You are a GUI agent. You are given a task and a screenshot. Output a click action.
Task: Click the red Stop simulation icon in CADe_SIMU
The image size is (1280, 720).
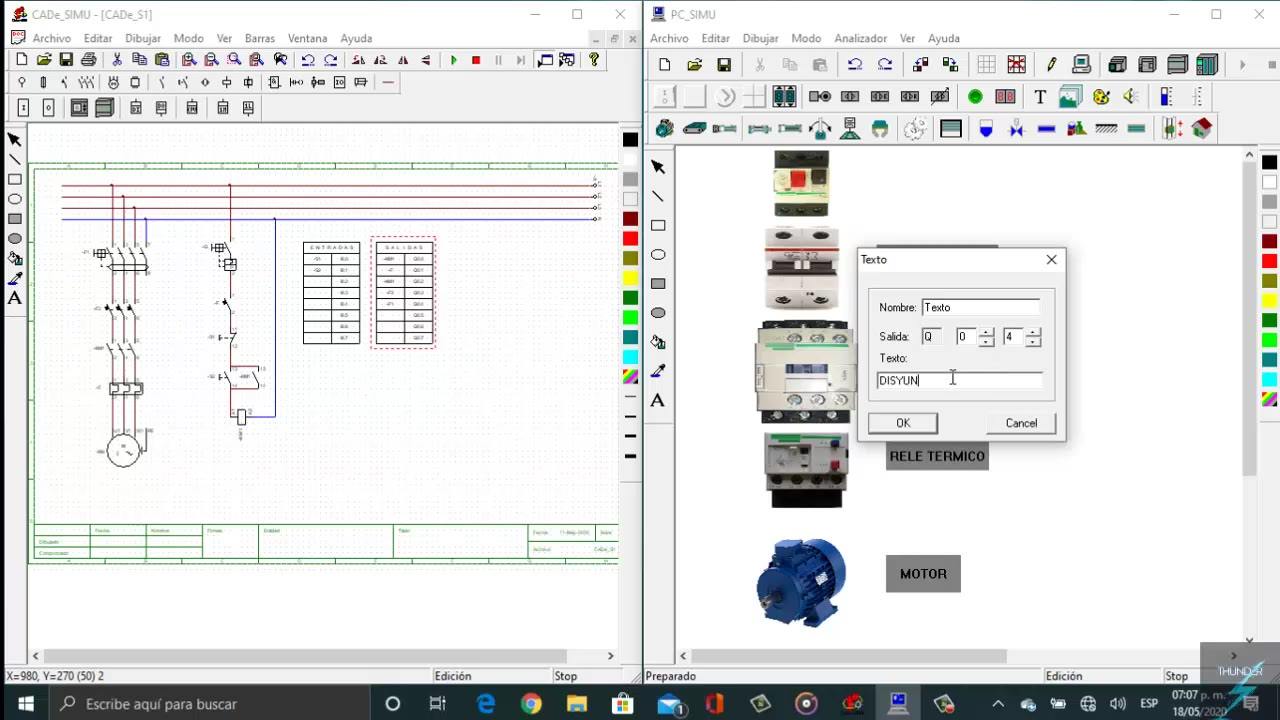(x=476, y=60)
